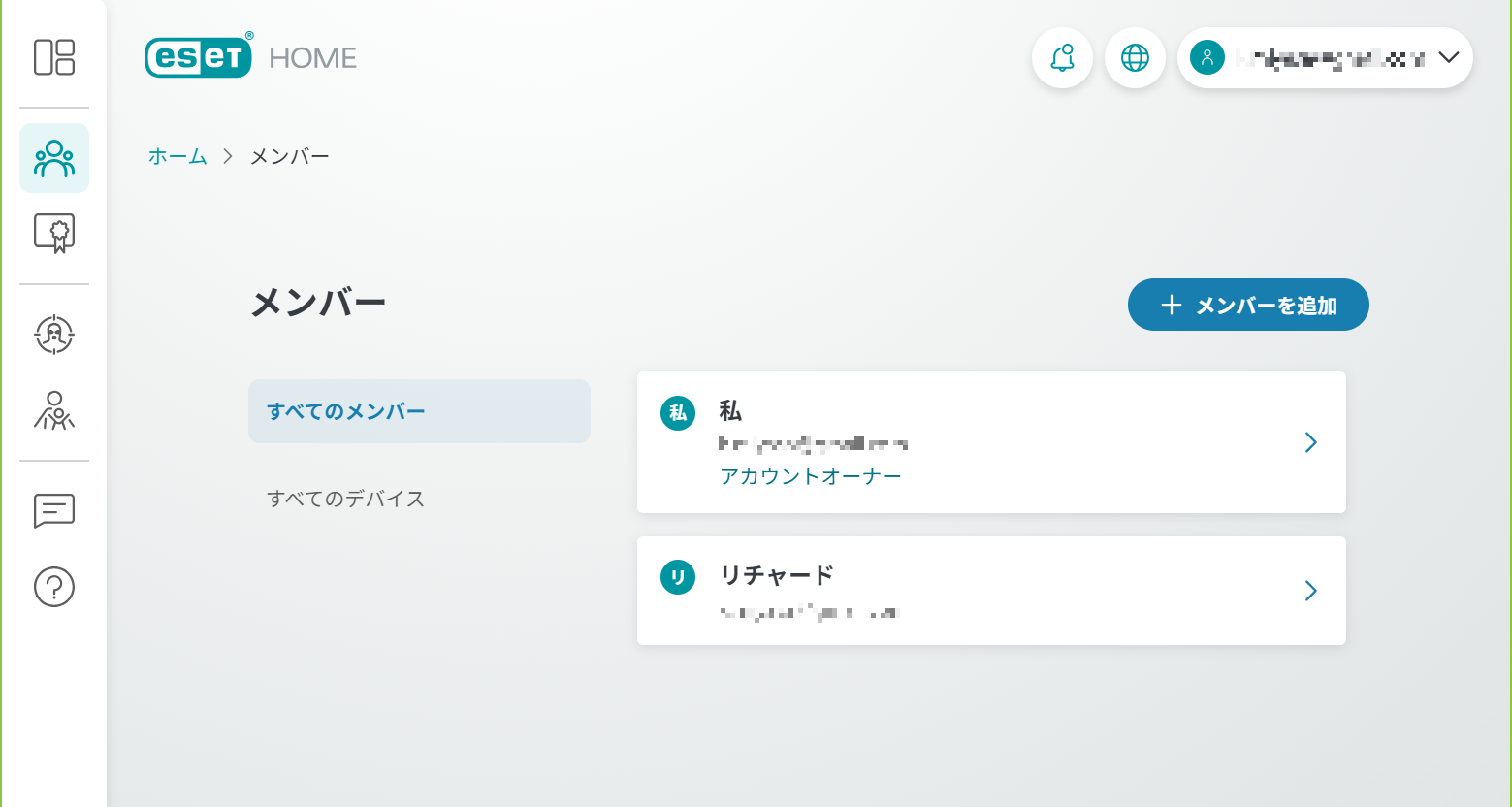The image size is (1512, 807).
Task: Open the subscriptions certificate icon
Action: (x=54, y=234)
